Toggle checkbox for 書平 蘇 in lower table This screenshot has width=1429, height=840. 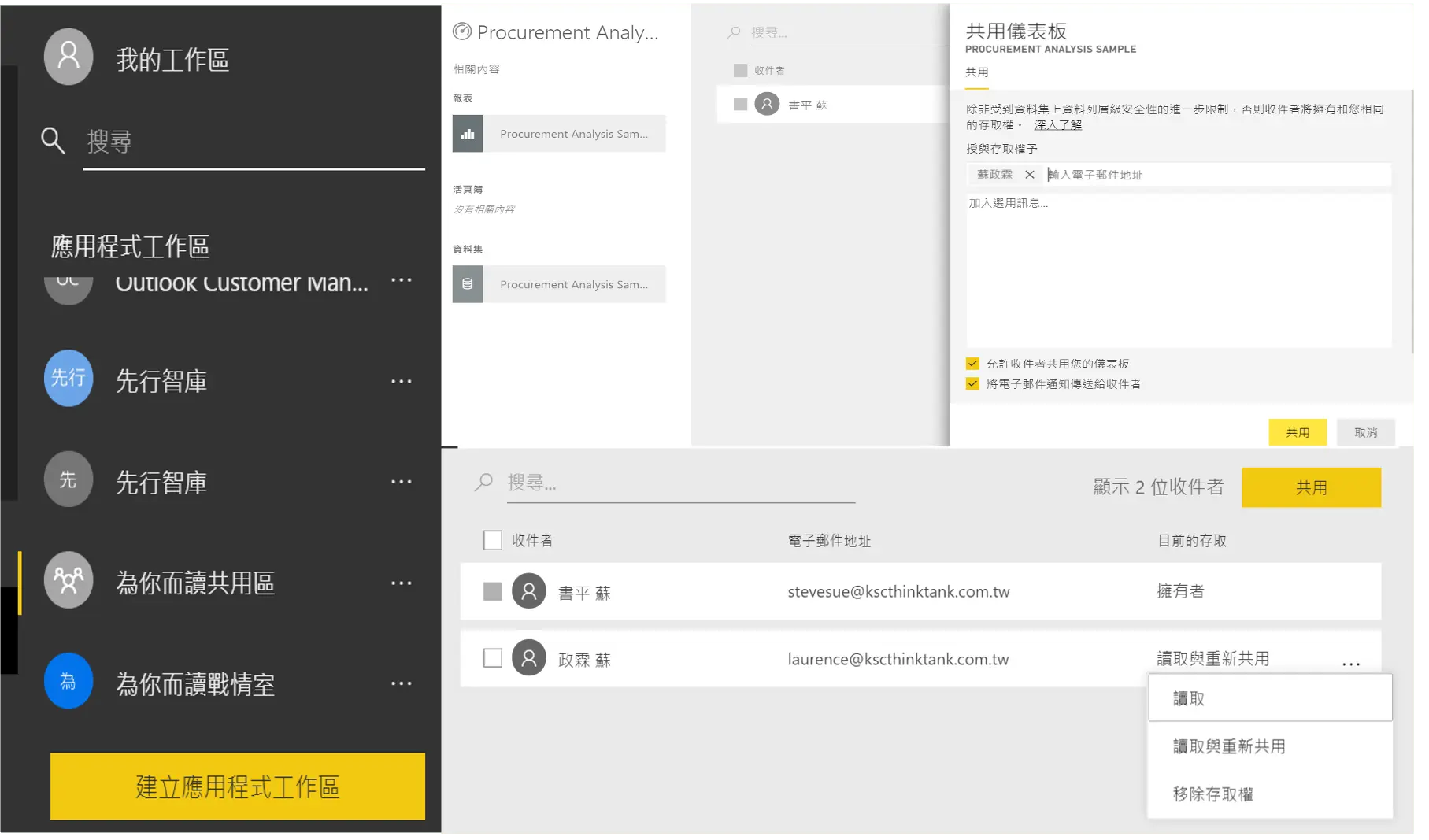click(x=494, y=593)
